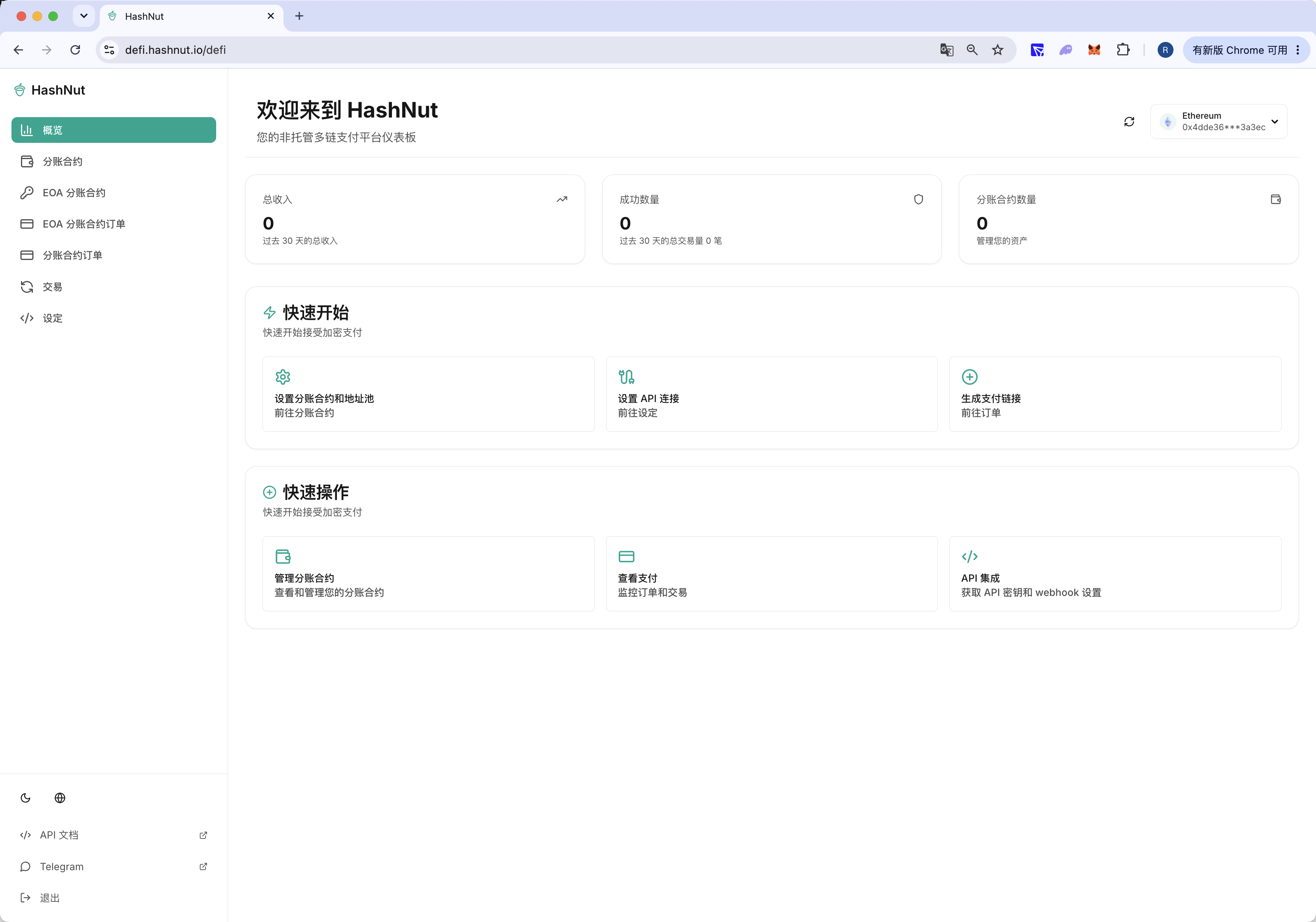
Task: Click the gear icon in 设置分账合约和地址池 card
Action: tap(283, 377)
